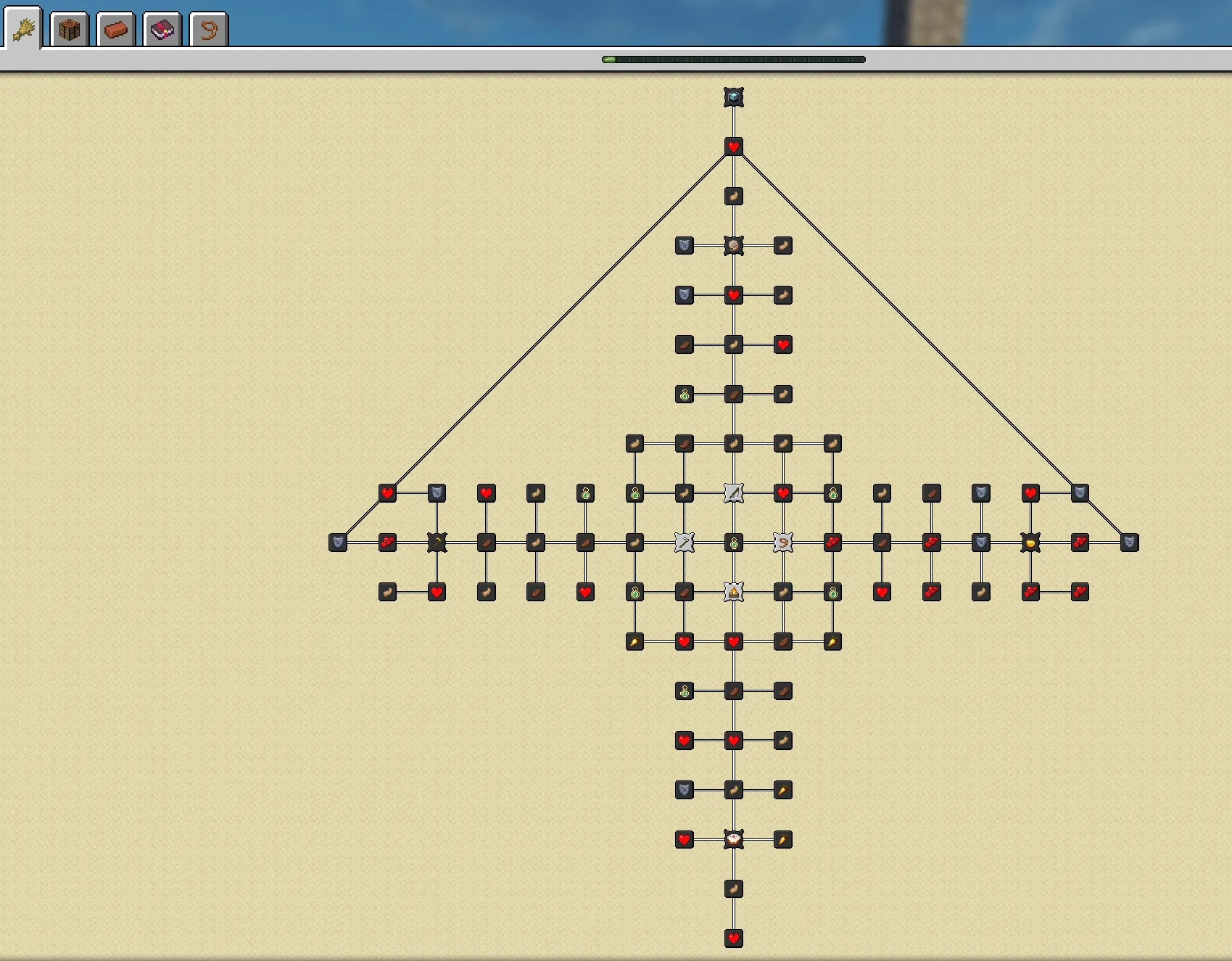The width and height of the screenshot is (1232, 961).
Task: Activate the campfire skill node
Action: tap(734, 592)
